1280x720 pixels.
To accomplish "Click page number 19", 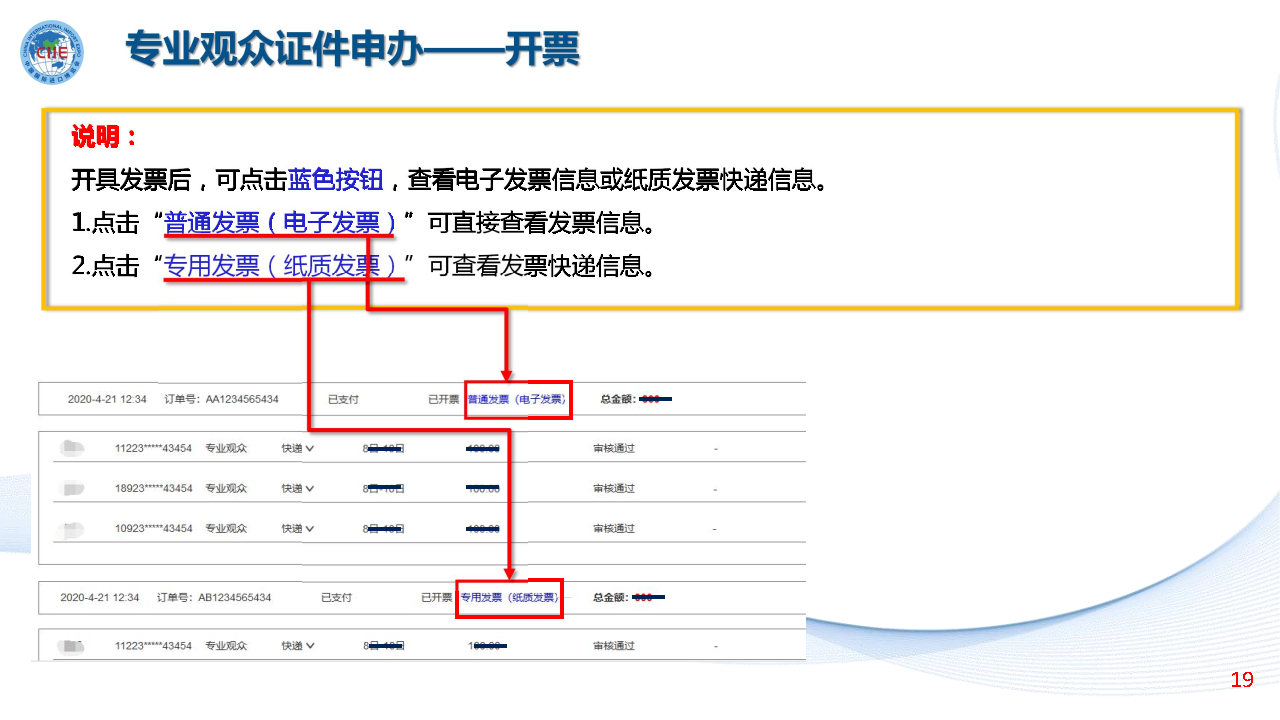I will 1242,680.
